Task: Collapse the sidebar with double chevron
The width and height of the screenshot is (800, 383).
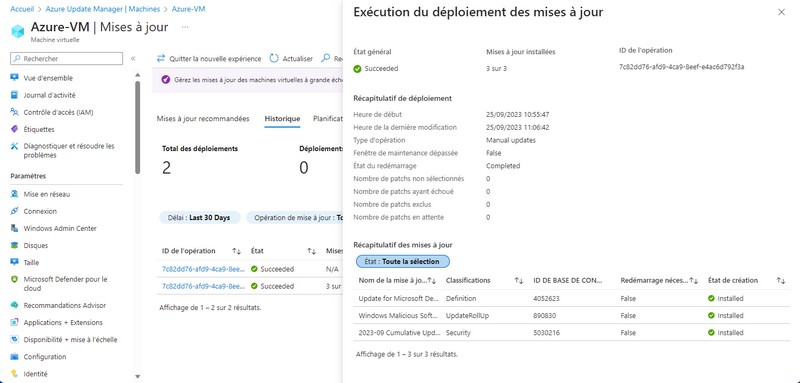Action: 133,59
